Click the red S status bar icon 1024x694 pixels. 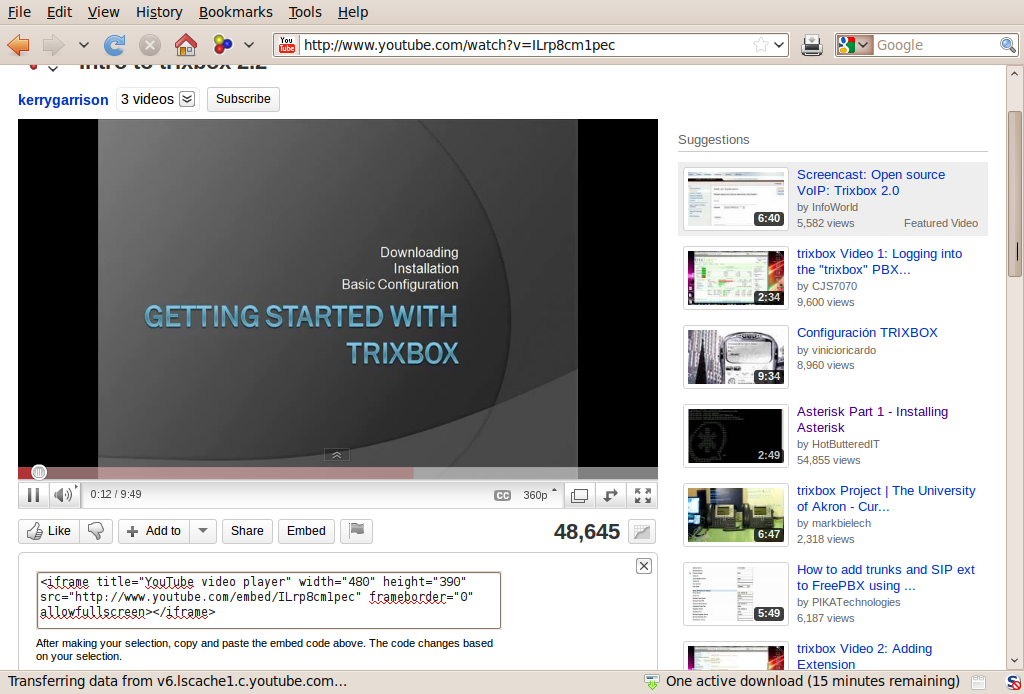click(x=1013, y=682)
